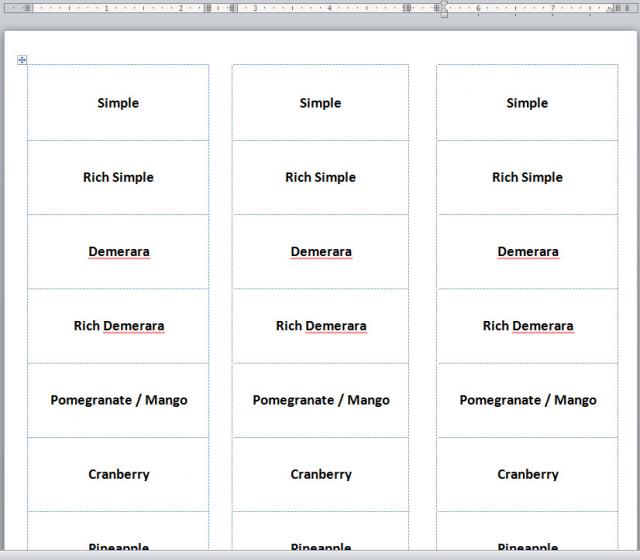Select "Pomegranate / Mango" in the middle column

click(320, 400)
